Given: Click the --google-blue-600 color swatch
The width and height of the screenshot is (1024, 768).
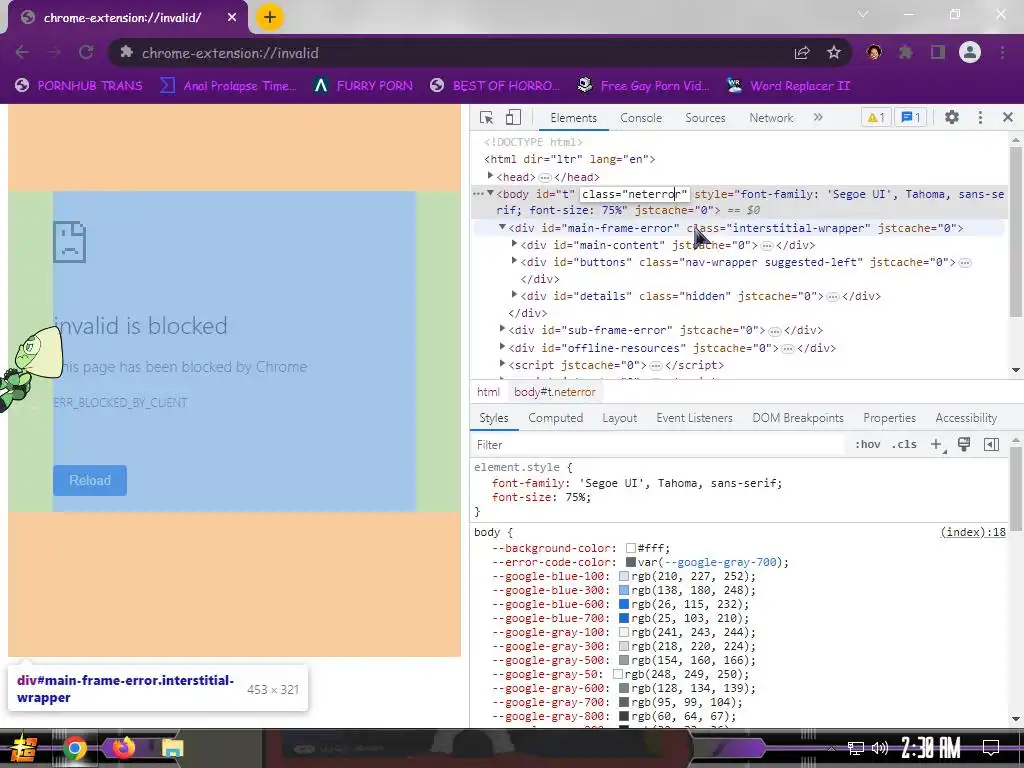Looking at the screenshot, I should pos(624,604).
